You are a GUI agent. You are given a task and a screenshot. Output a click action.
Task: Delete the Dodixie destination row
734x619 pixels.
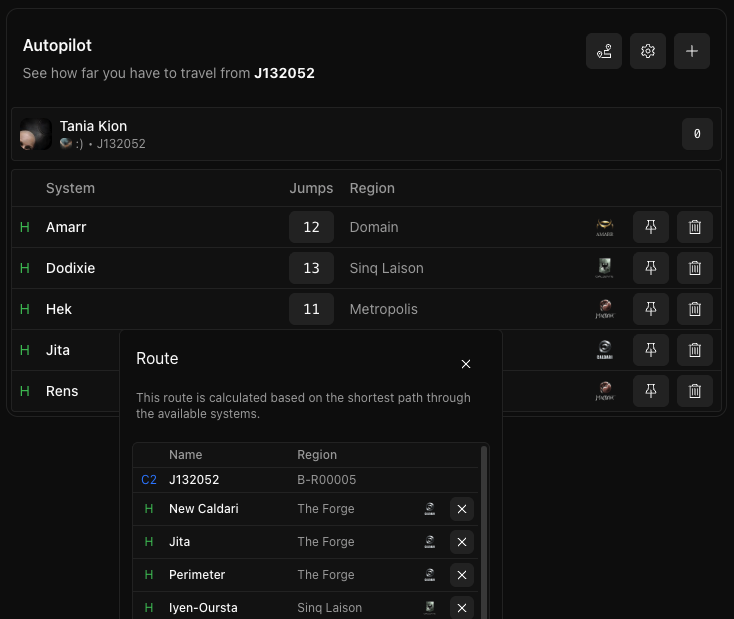(x=695, y=268)
